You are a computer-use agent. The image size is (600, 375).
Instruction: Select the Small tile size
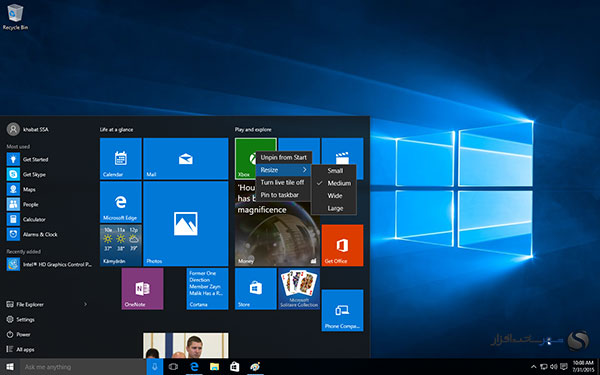pos(334,171)
